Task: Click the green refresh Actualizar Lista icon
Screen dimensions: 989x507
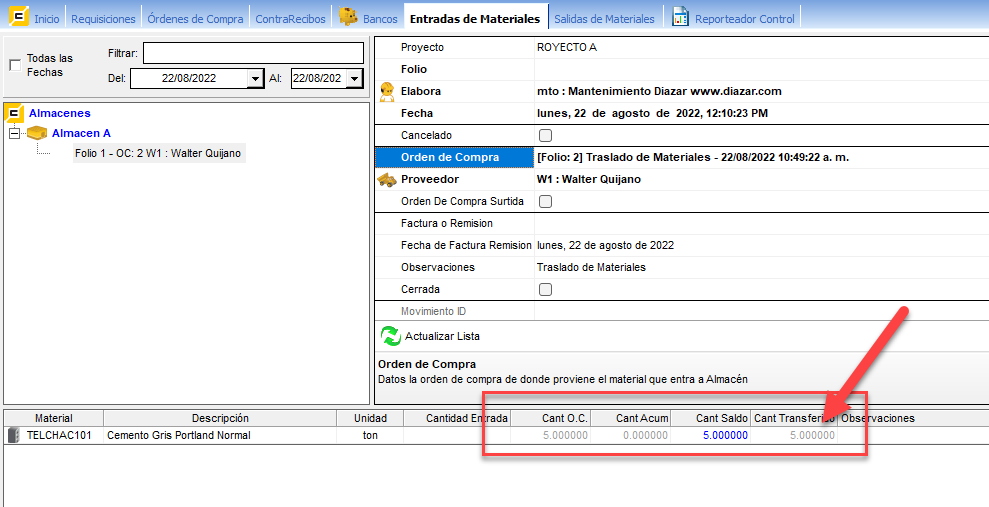Action: (391, 336)
